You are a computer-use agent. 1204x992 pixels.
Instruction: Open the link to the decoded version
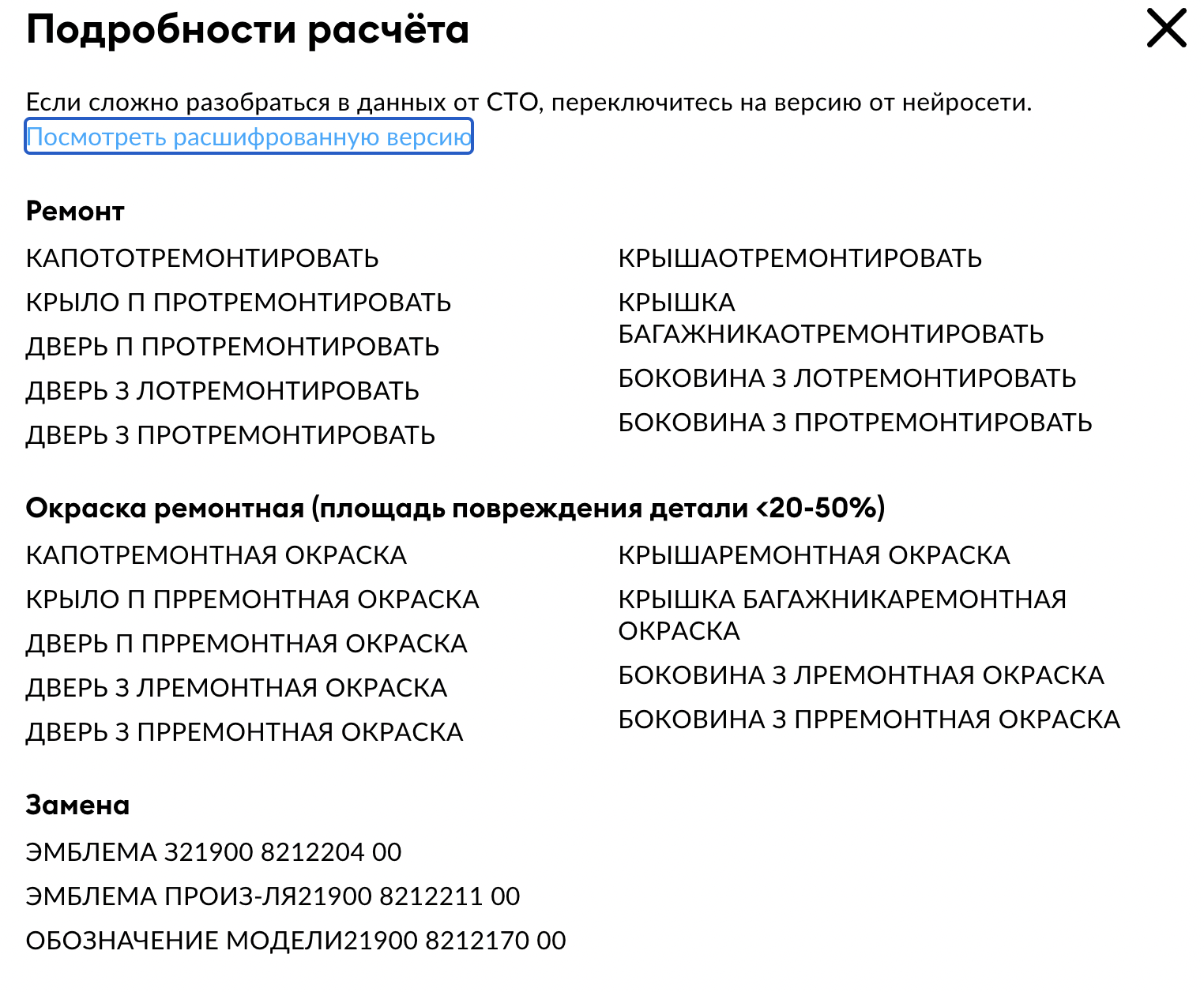click(249, 137)
